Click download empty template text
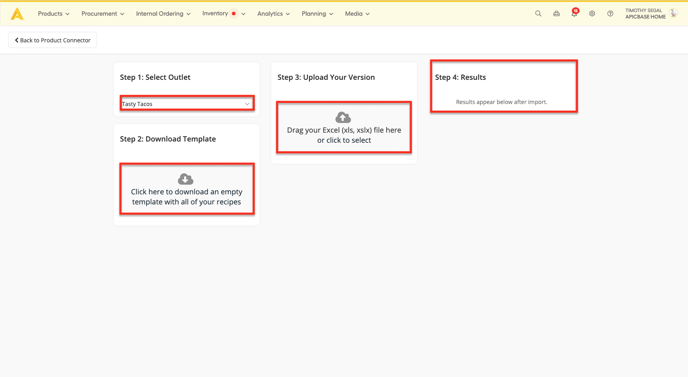 coord(186,197)
